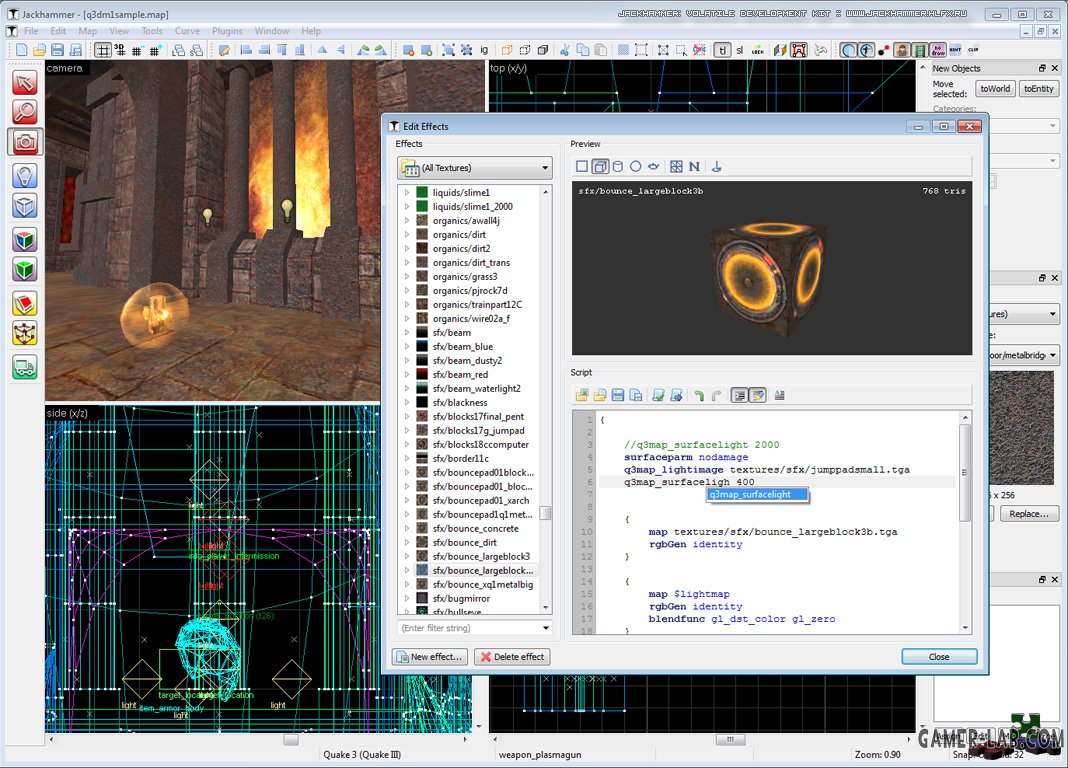
Task: Click the New map document icon
Action: [22, 50]
